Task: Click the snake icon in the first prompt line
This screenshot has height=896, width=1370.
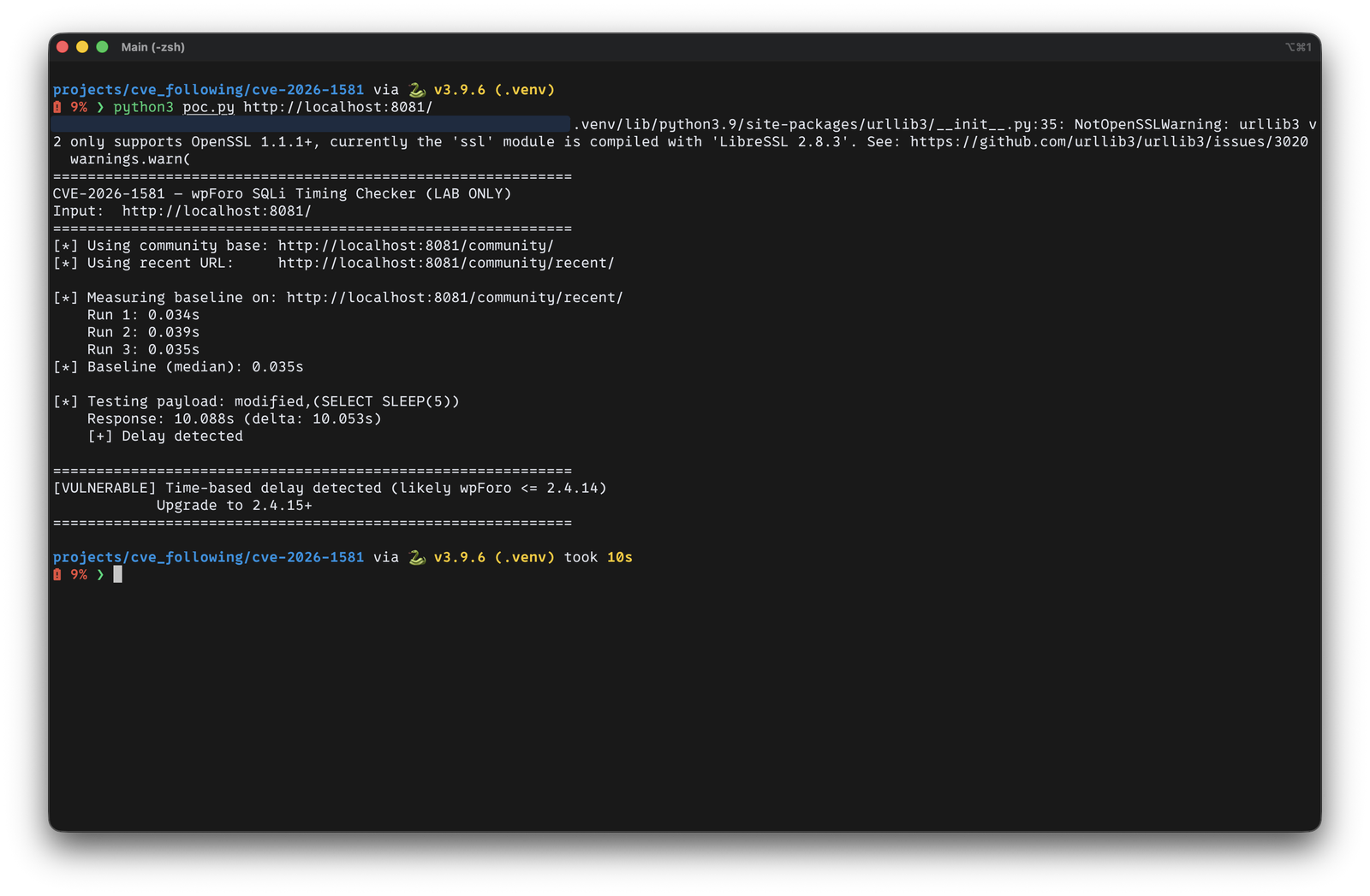Action: (417, 90)
